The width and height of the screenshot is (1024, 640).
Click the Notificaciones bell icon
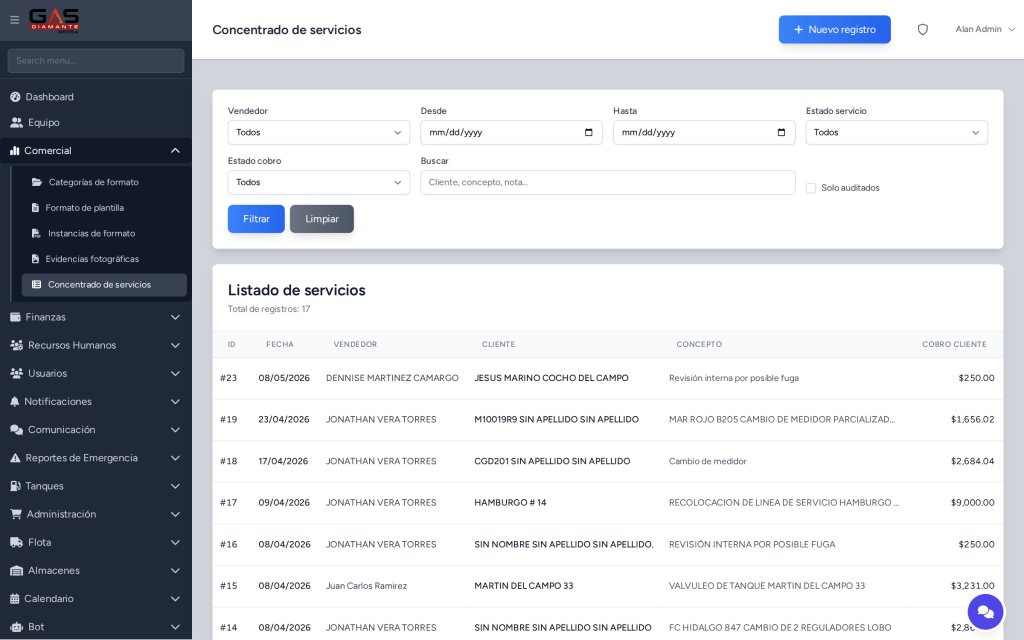(x=14, y=401)
